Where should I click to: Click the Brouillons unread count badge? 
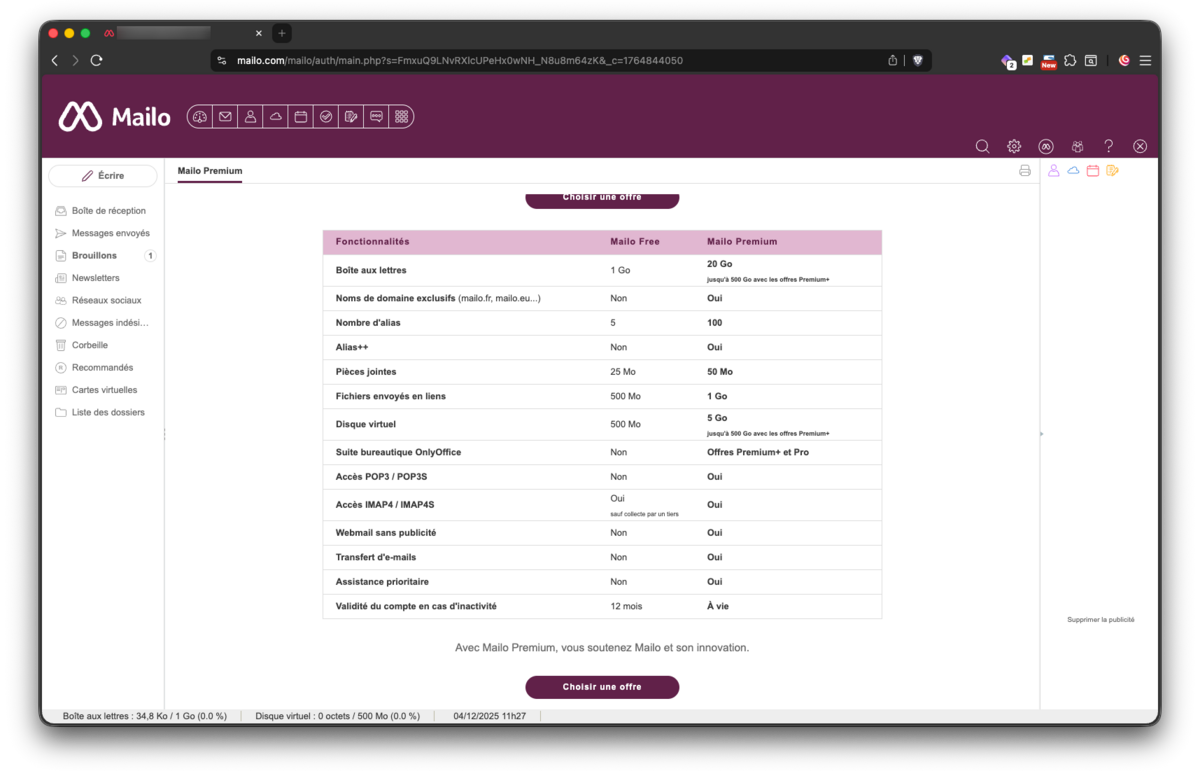(x=150, y=256)
